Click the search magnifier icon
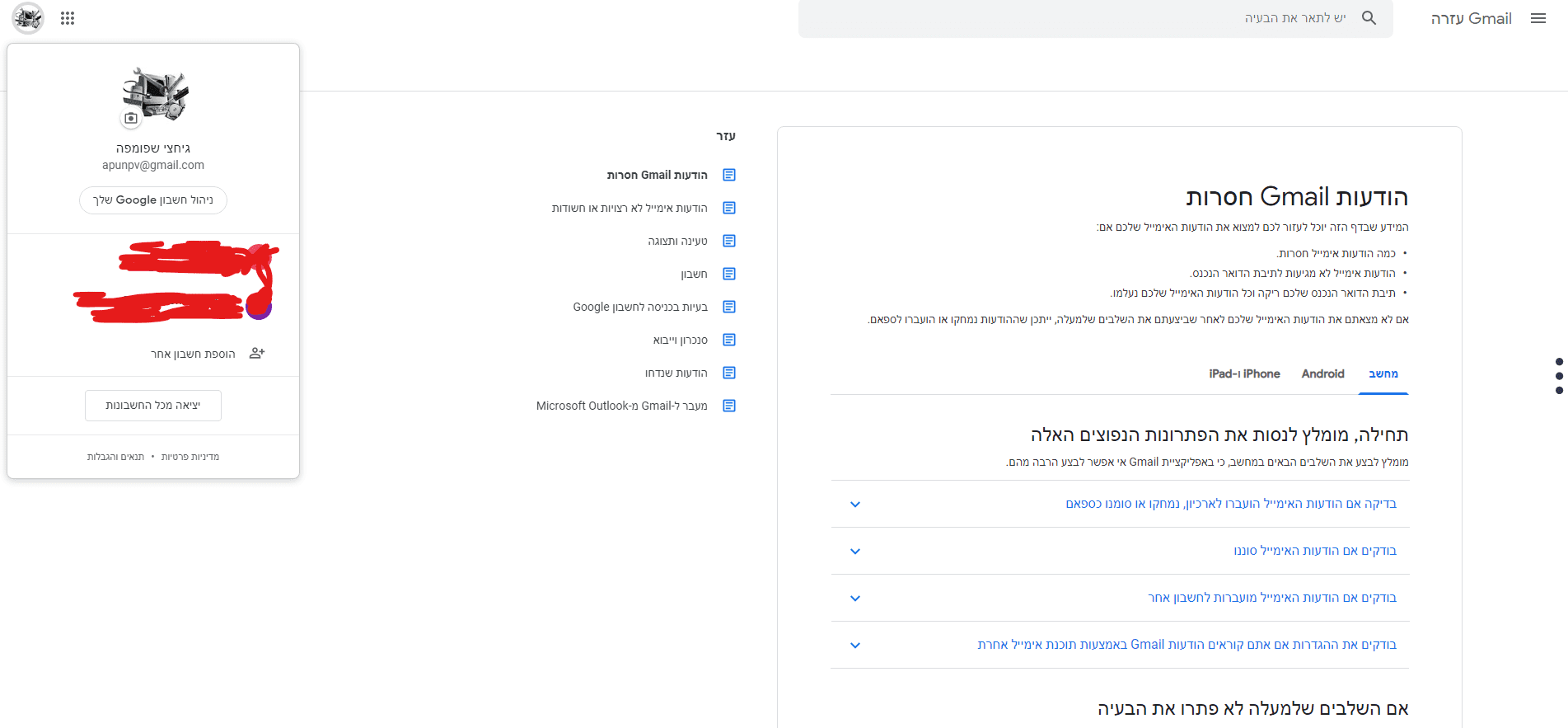Image resolution: width=1568 pixels, height=728 pixels. pyautogui.click(x=1369, y=18)
